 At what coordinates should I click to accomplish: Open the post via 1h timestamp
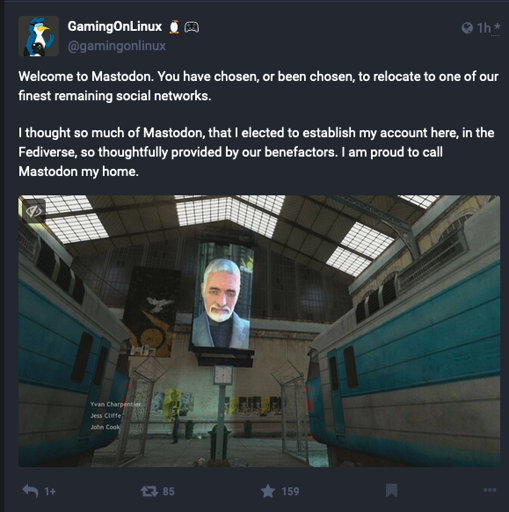pyautogui.click(x=484, y=28)
